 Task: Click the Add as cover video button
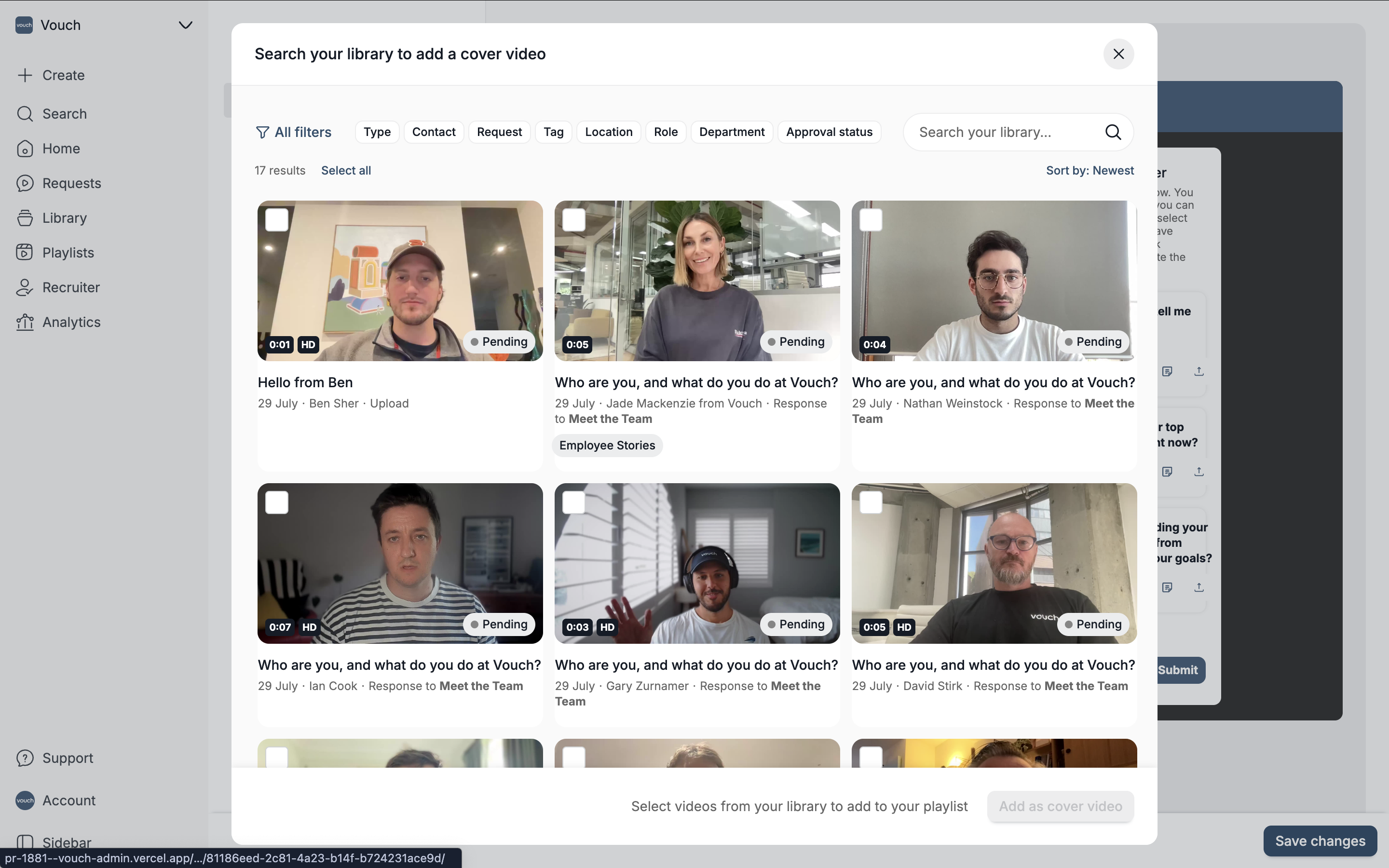[1060, 807]
